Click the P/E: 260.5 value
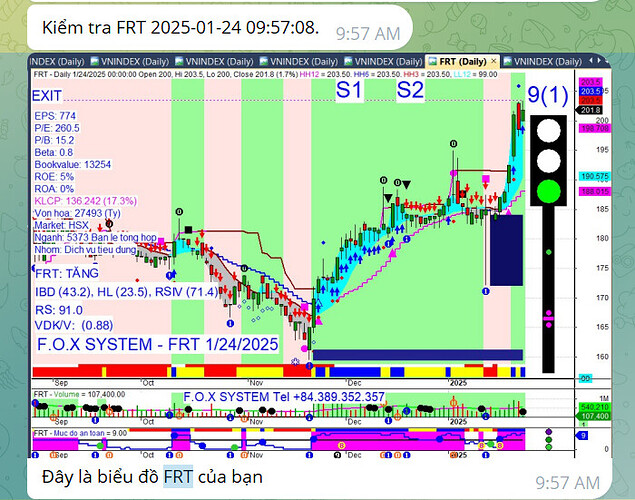Viewport: 635px width, 500px height. [57, 128]
